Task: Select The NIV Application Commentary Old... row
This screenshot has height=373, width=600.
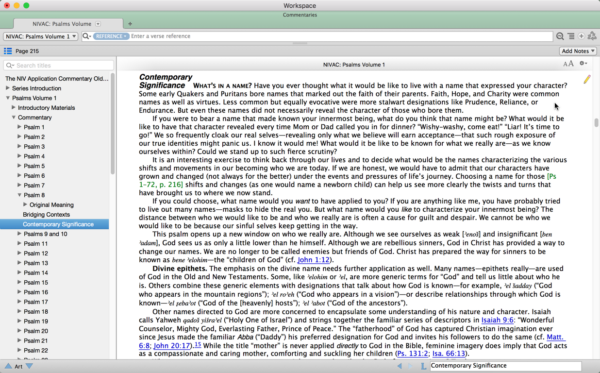Action: point(57,78)
